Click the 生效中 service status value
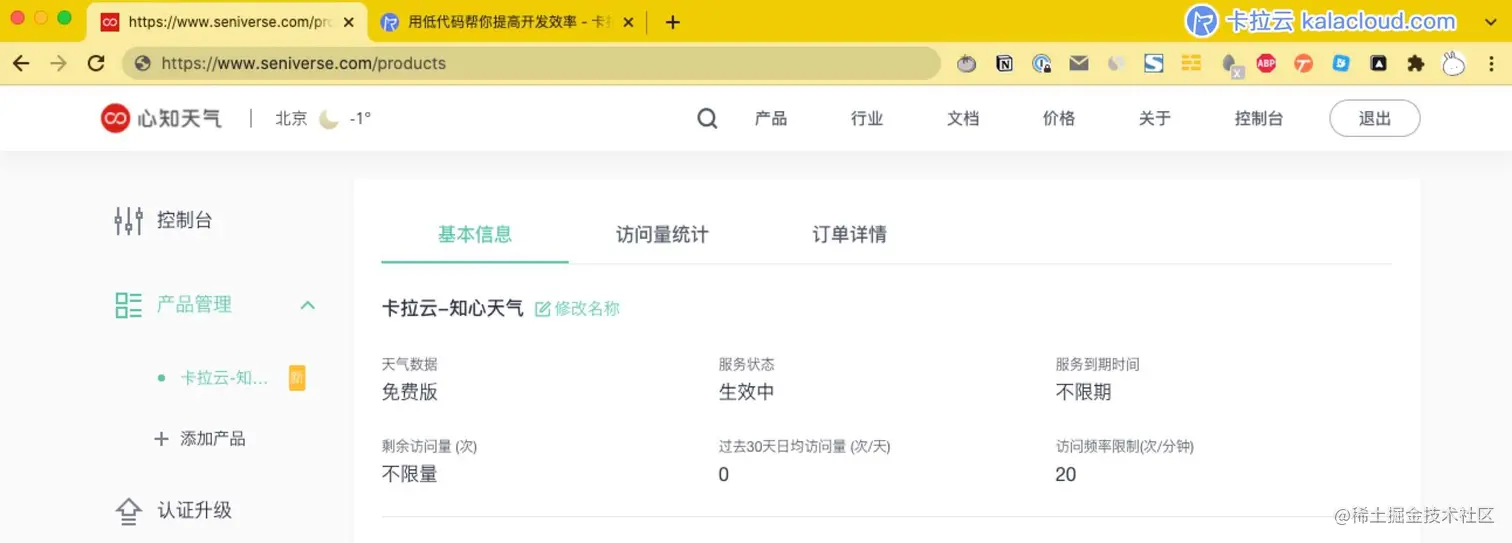This screenshot has width=1512, height=543. (x=747, y=392)
